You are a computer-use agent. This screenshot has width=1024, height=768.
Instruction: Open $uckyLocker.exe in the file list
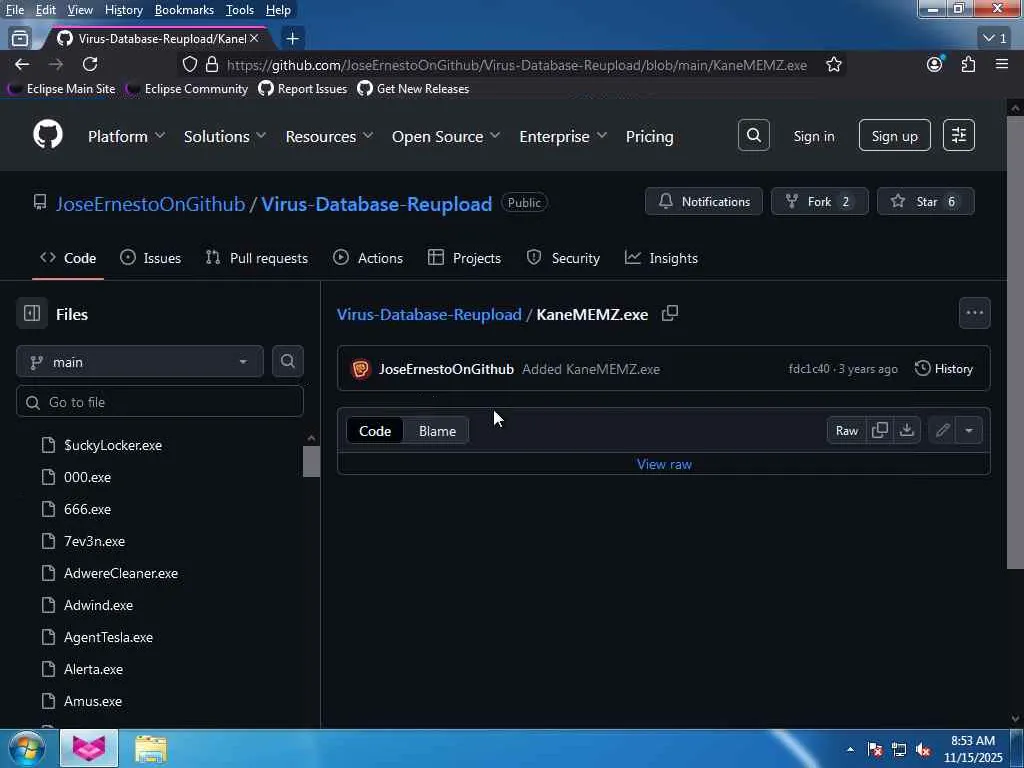tap(113, 445)
